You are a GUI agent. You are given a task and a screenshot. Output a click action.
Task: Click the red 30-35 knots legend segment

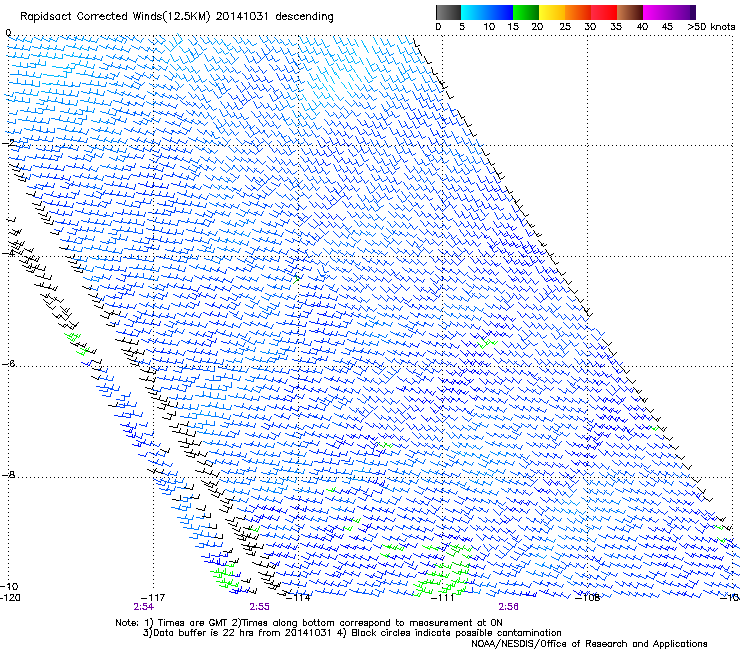coord(604,12)
